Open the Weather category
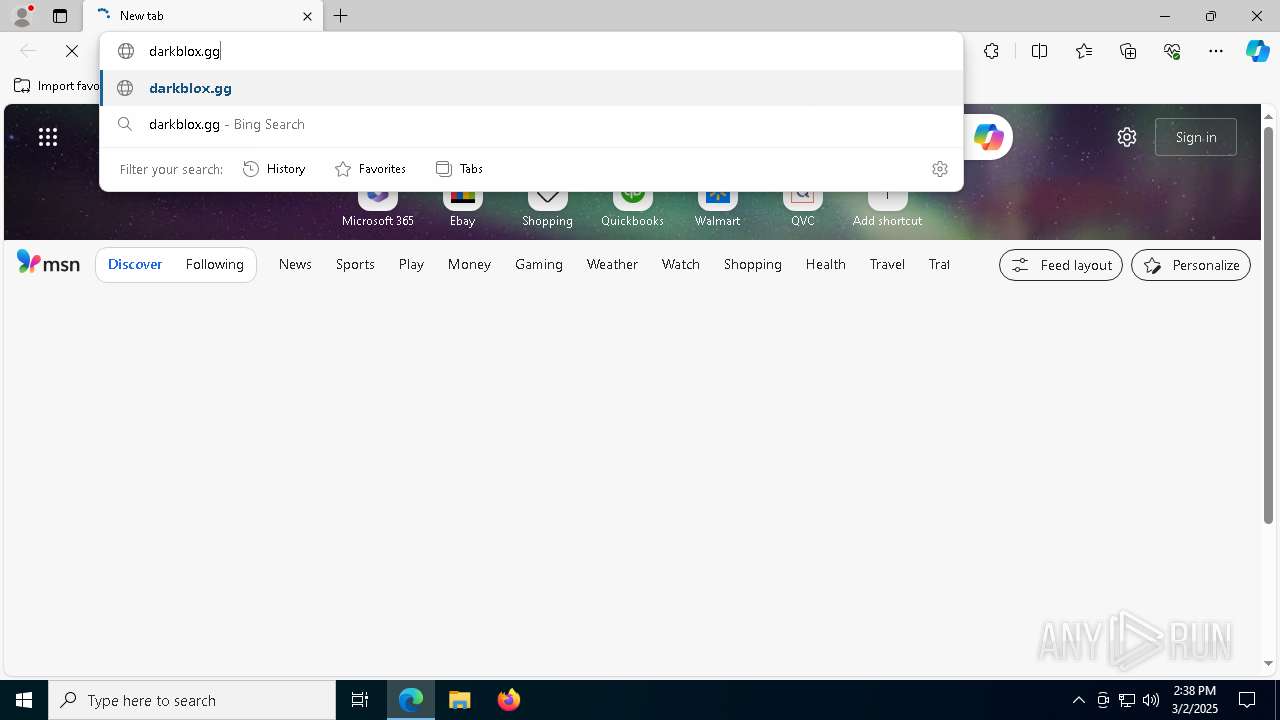The width and height of the screenshot is (1280, 720). pos(612,265)
